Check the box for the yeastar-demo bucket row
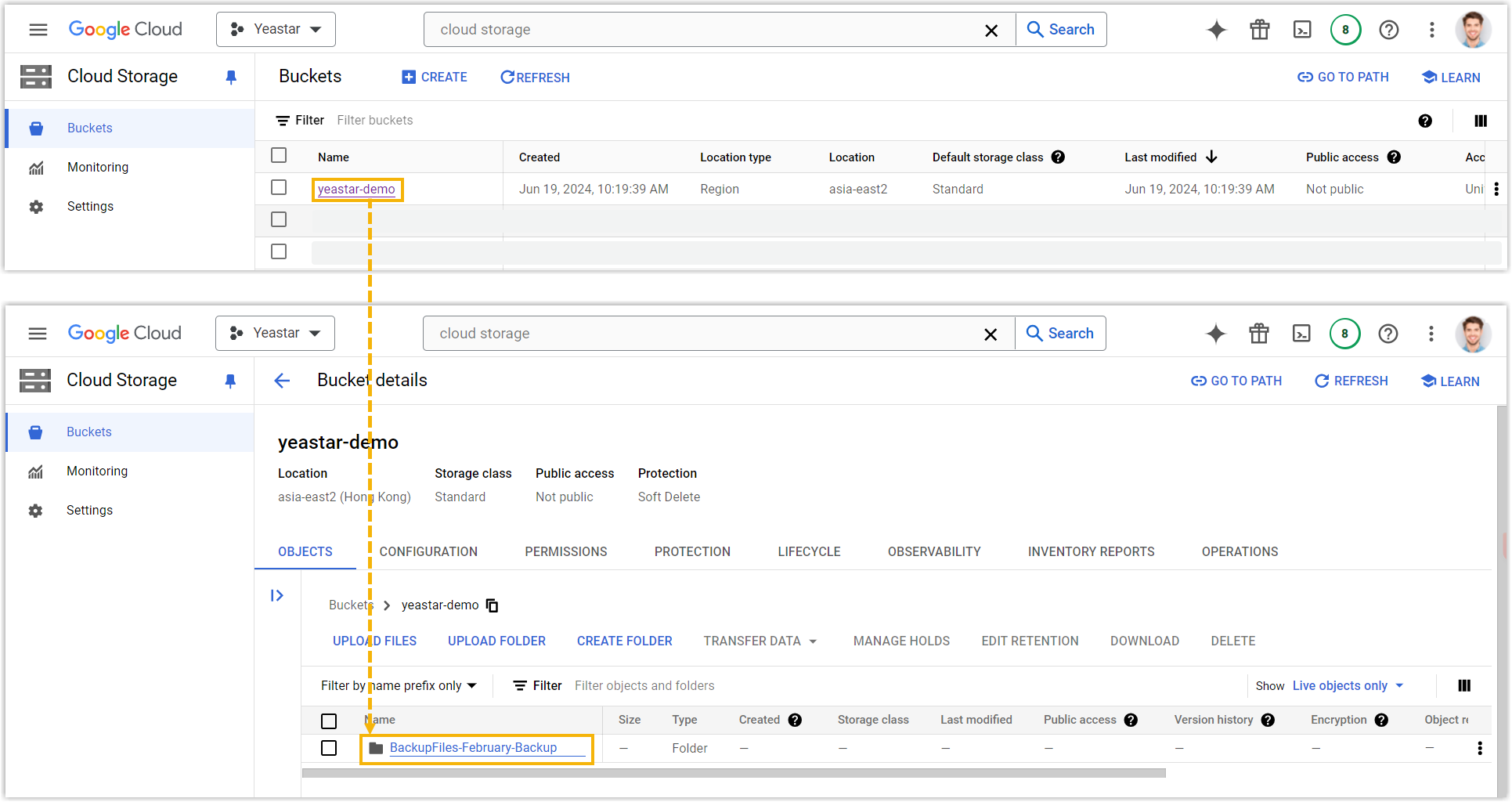1512x802 pixels. [279, 188]
